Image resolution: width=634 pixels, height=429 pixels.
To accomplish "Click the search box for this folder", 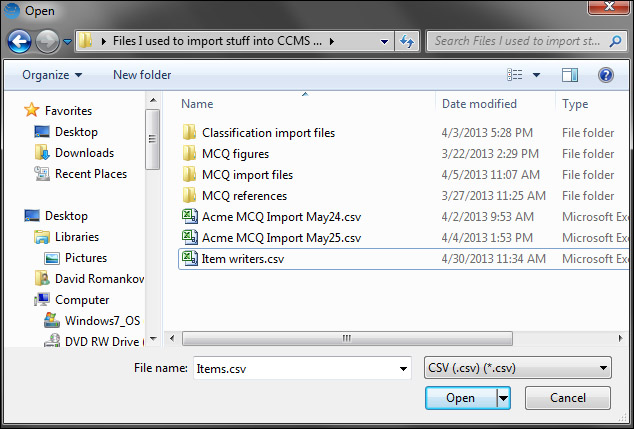I will click(x=518, y=42).
